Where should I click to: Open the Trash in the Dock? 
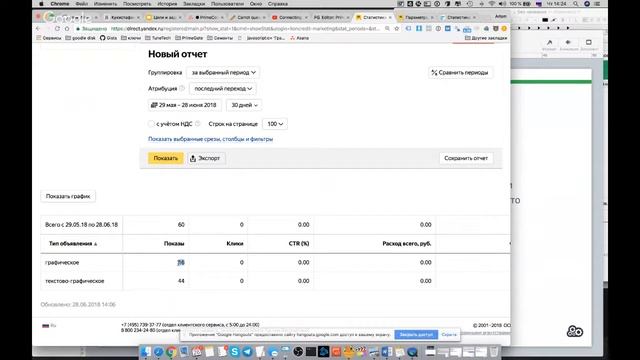(494, 351)
